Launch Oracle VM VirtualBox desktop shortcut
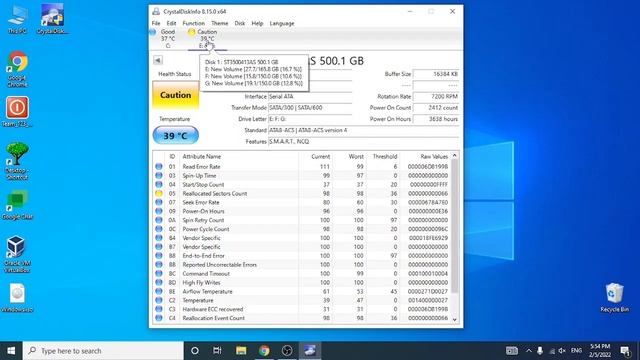 coord(17,254)
